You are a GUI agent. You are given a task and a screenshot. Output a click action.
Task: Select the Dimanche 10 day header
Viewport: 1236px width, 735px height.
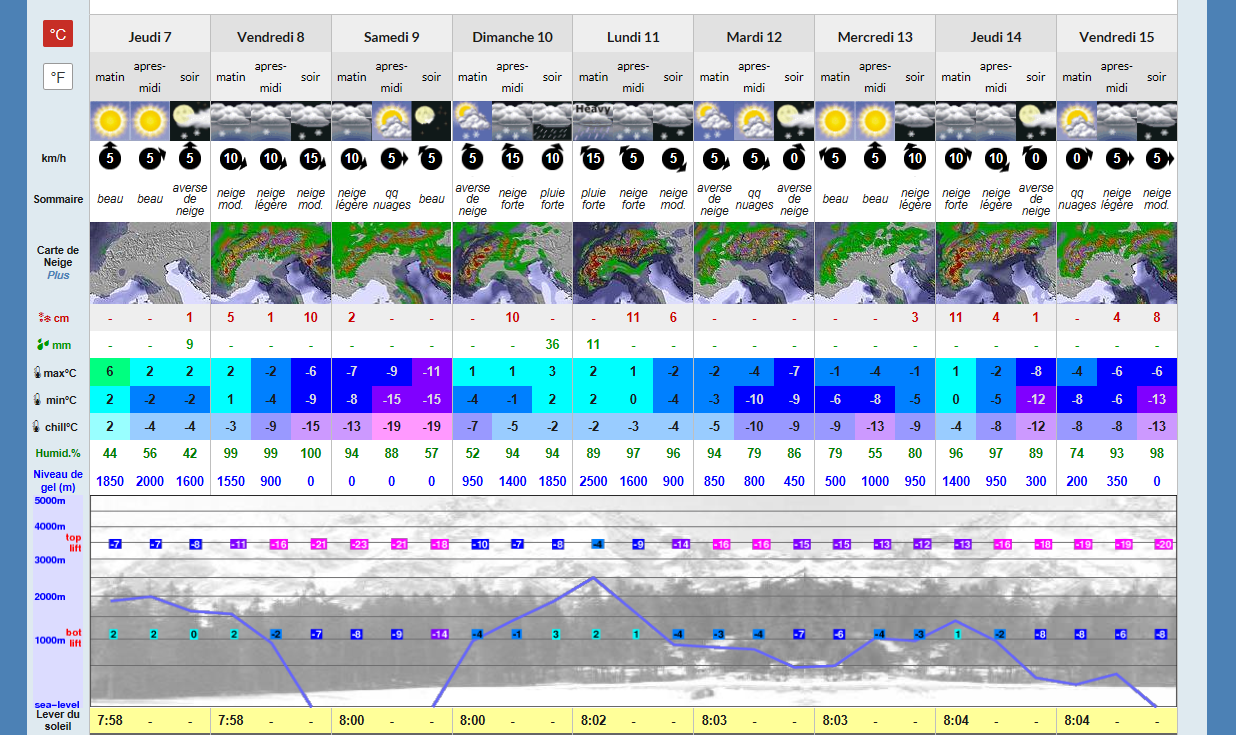[x=512, y=37]
